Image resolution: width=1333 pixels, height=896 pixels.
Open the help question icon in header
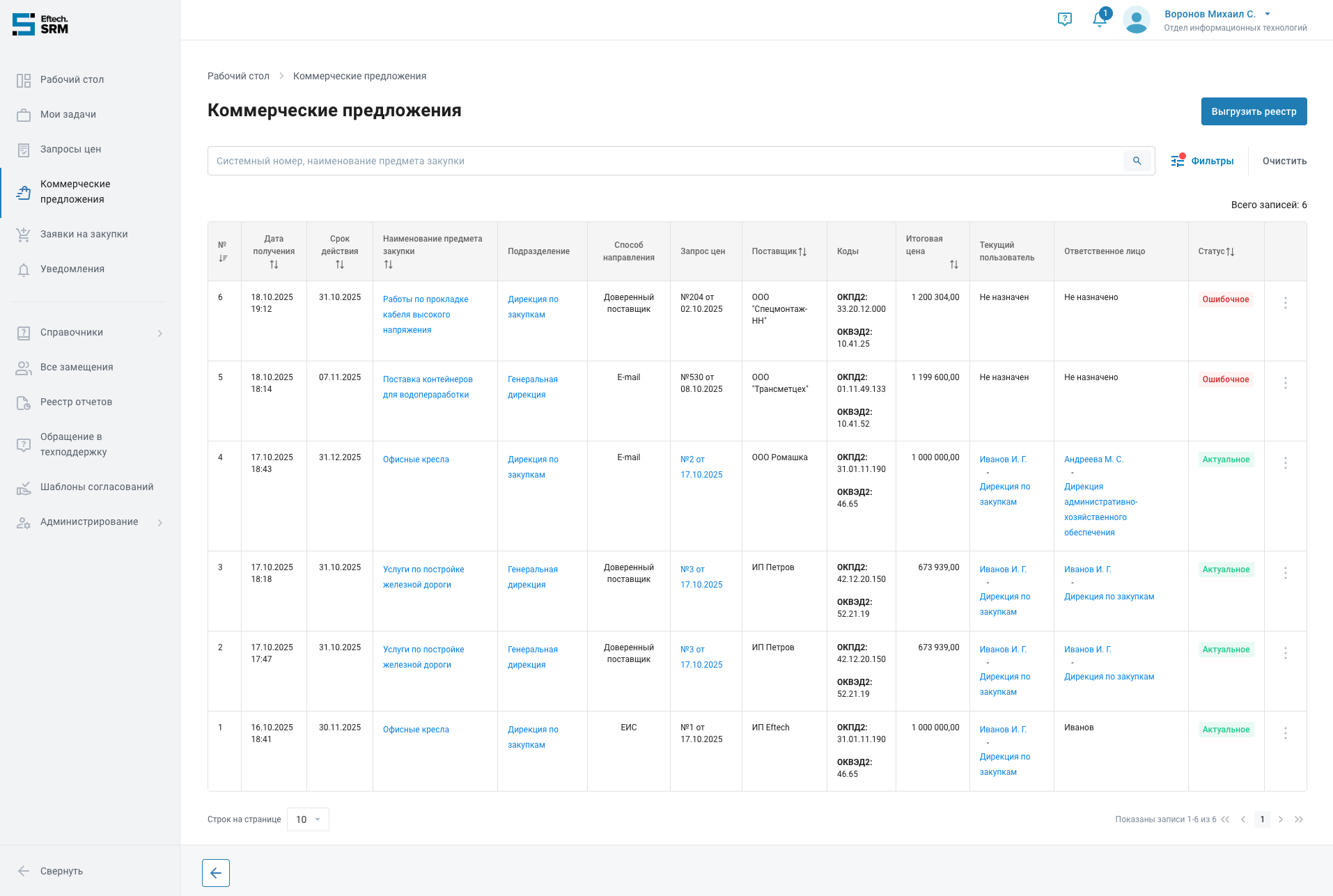[1064, 19]
